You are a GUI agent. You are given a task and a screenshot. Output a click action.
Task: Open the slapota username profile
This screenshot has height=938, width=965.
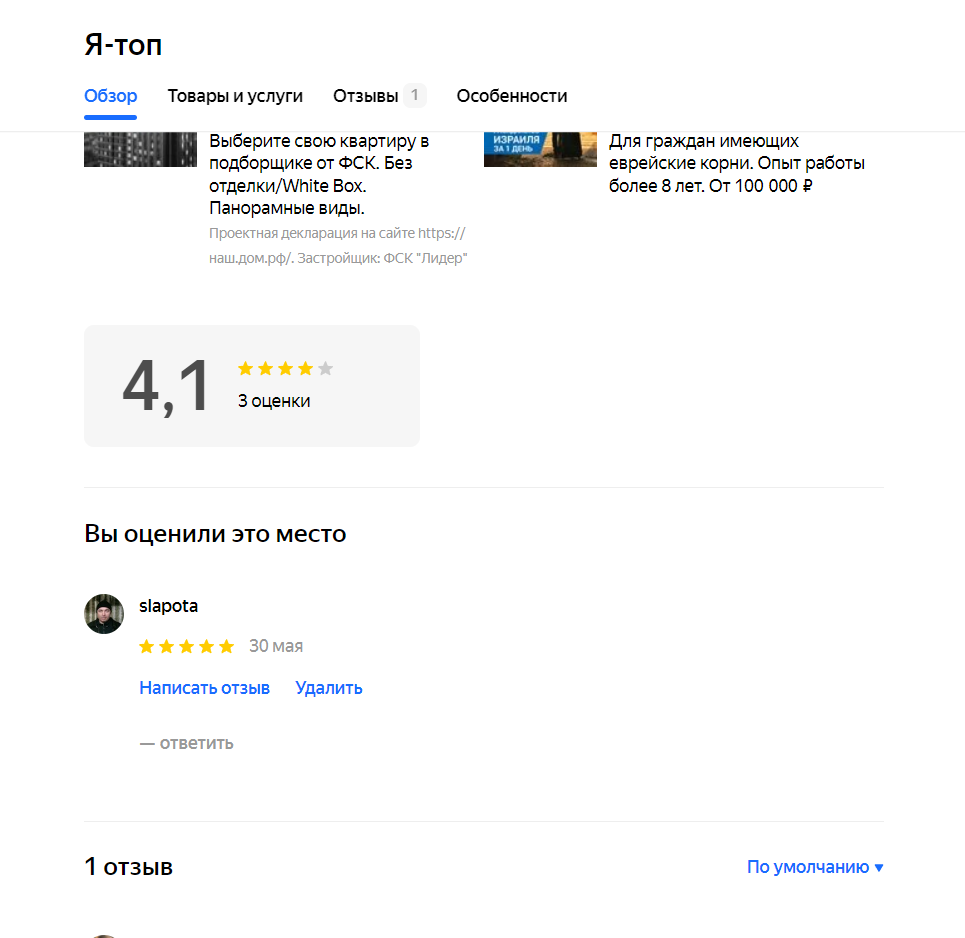pos(168,606)
